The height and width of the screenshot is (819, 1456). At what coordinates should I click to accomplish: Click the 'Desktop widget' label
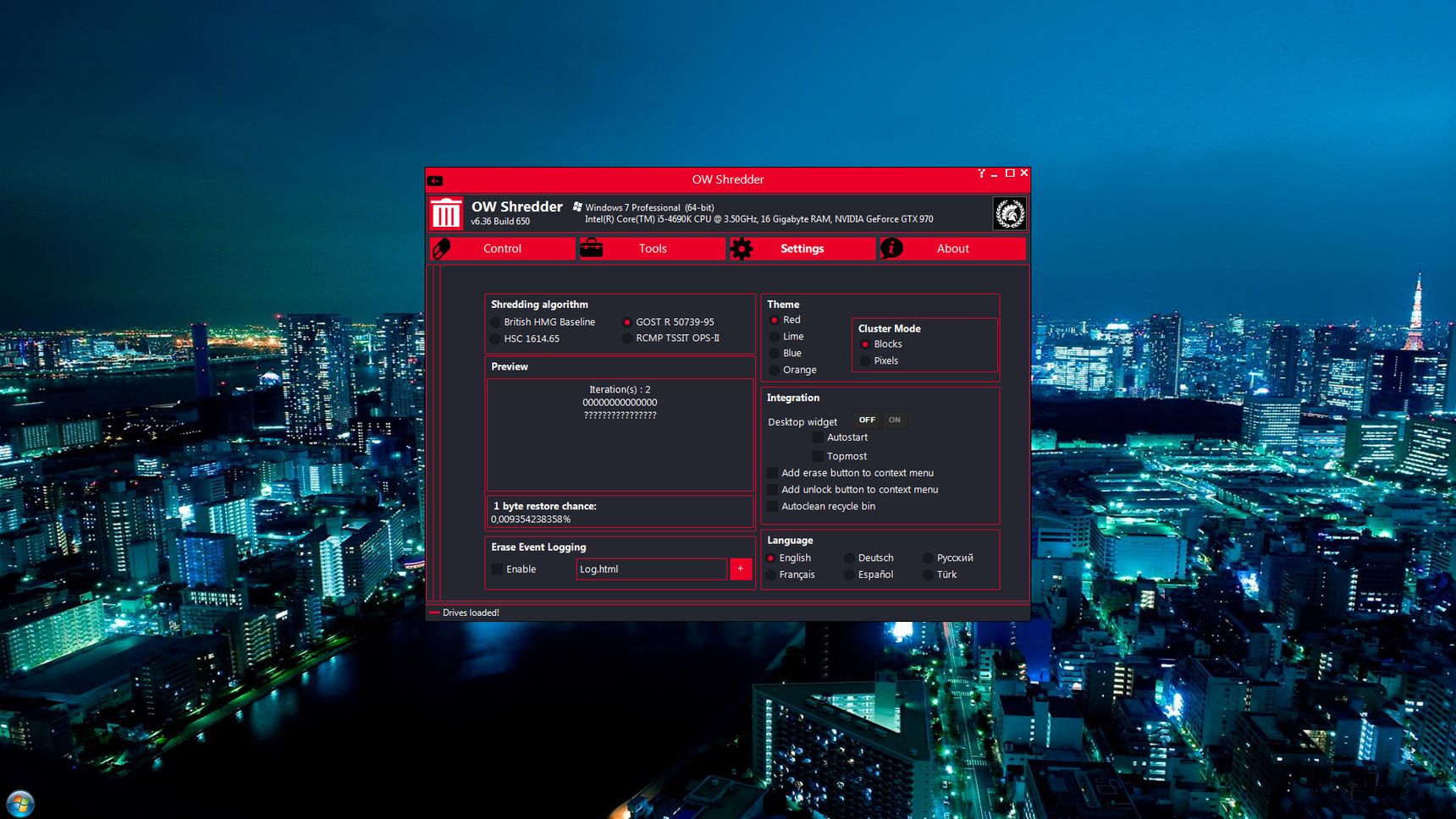[x=802, y=422]
